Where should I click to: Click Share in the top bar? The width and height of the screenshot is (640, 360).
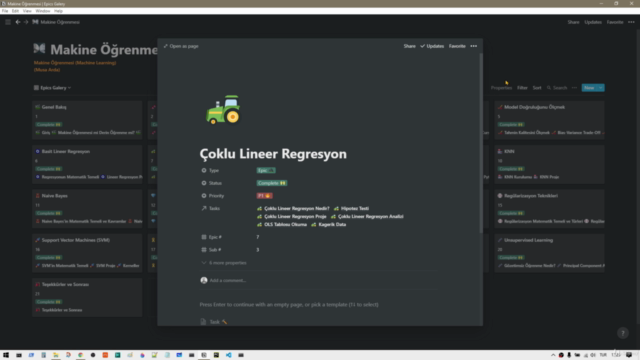click(573, 22)
